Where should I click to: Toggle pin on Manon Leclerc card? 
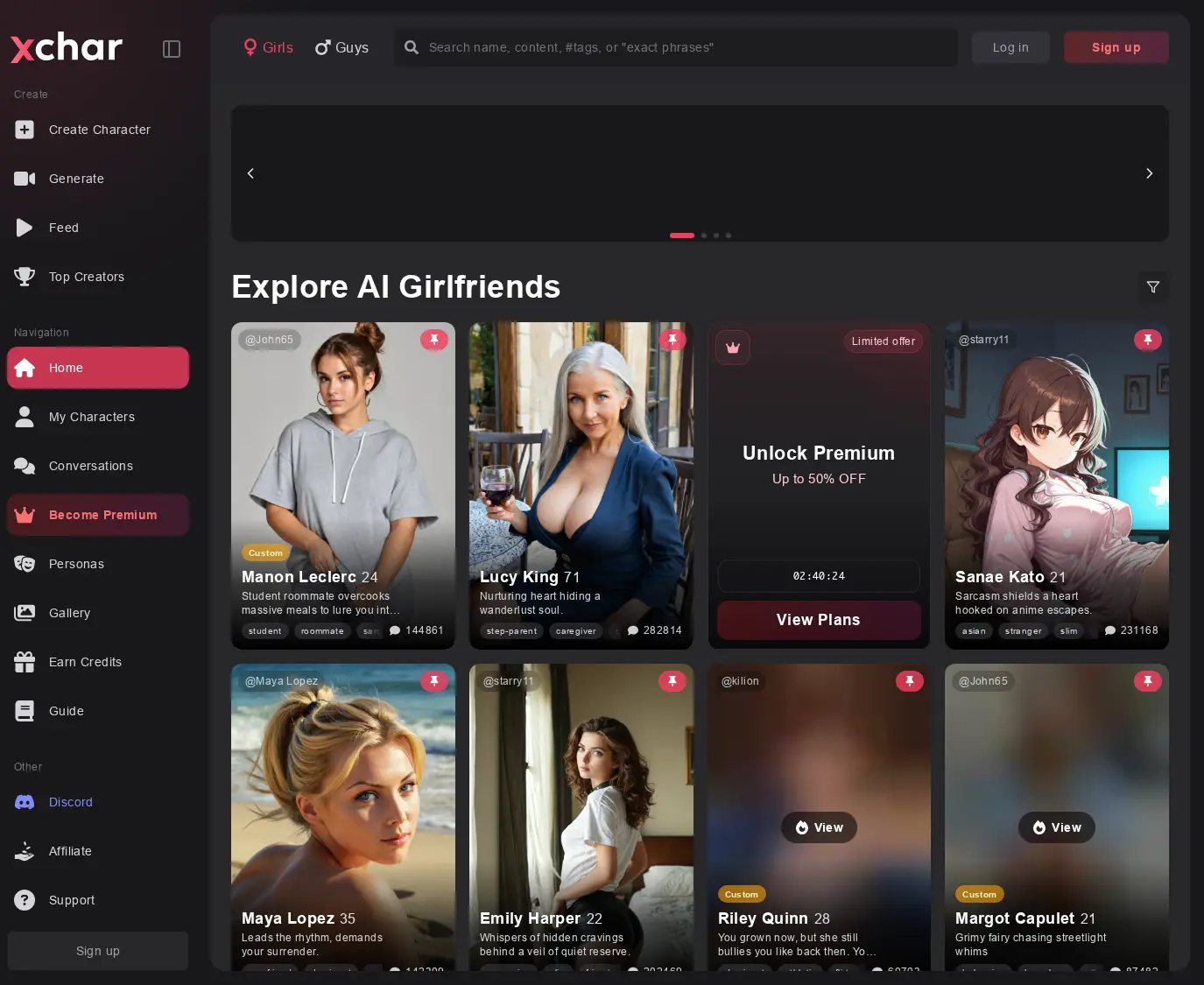pyautogui.click(x=434, y=340)
